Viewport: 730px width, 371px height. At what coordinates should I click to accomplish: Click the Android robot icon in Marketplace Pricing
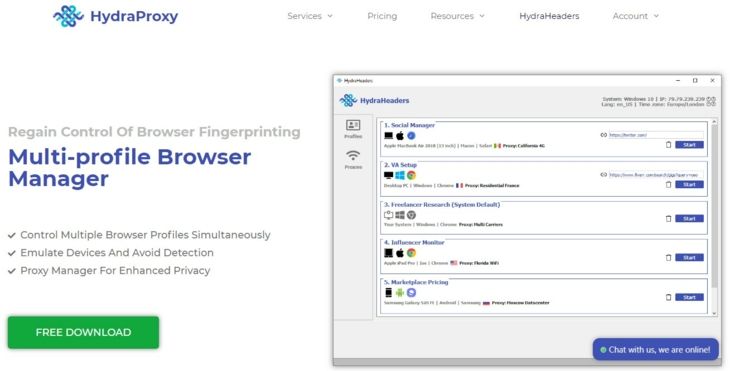pos(400,293)
